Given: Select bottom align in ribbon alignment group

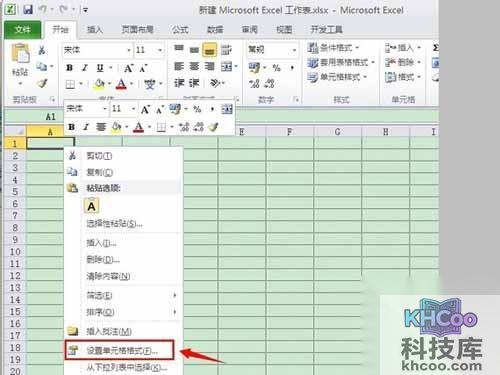Looking at the screenshot, I should (209, 50).
